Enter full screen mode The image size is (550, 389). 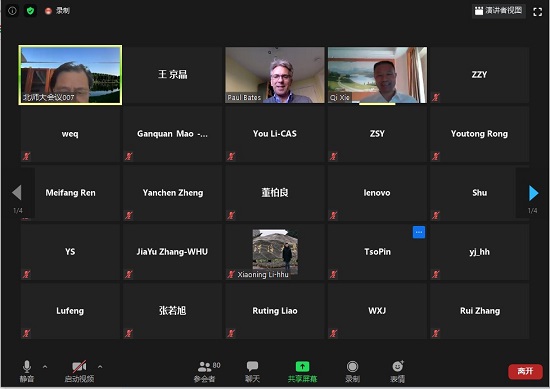pyautogui.click(x=537, y=12)
